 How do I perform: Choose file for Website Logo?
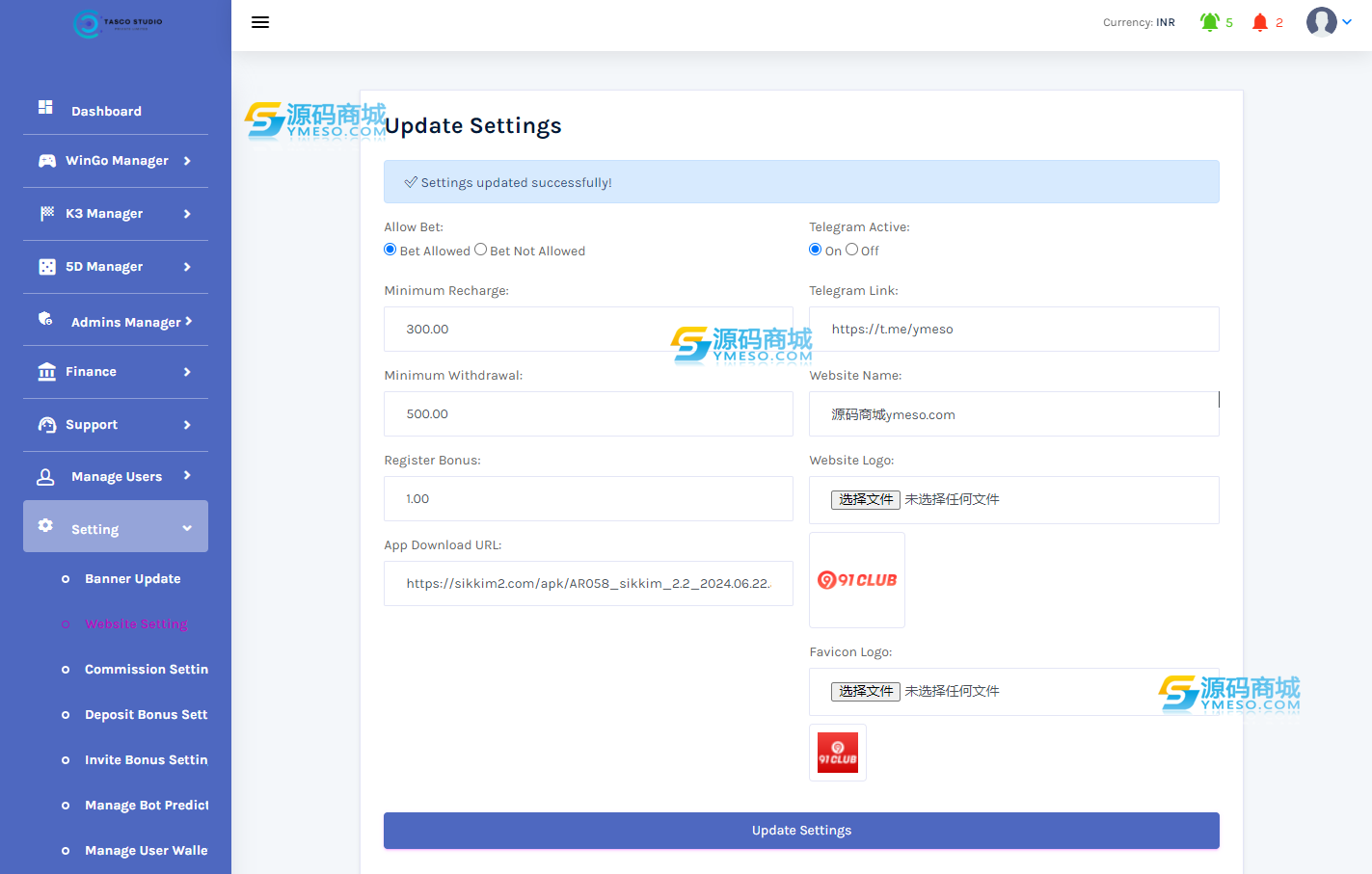tap(865, 499)
